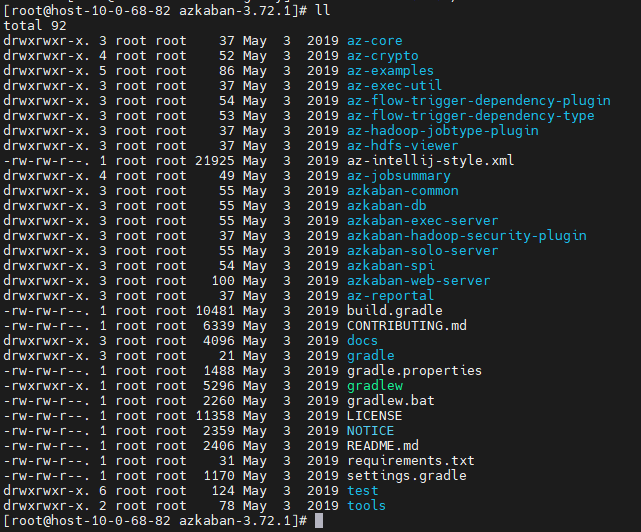Viewport: 641px width, 532px height.
Task: Click the LICENSE file name
Action: (374, 416)
